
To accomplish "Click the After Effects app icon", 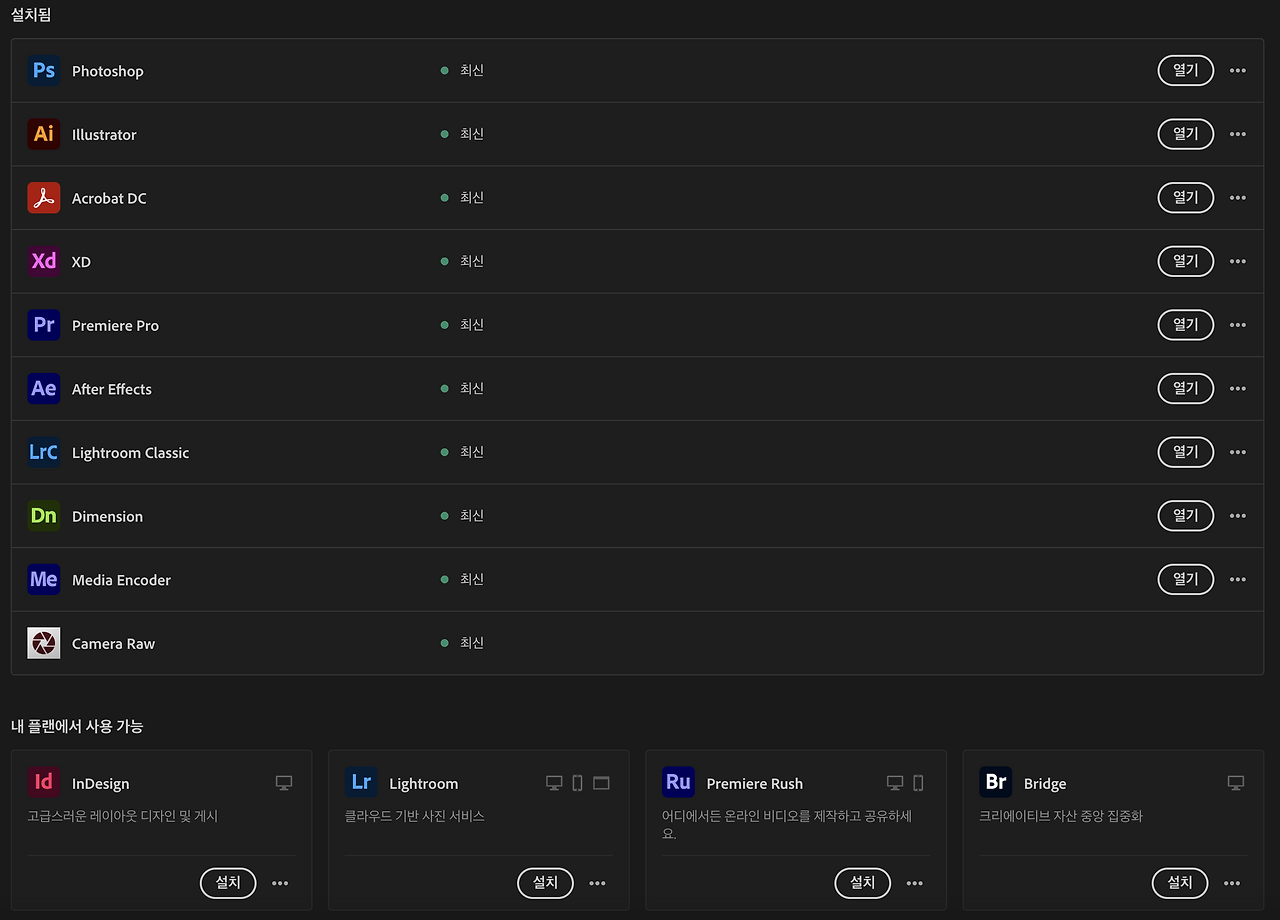I will [x=44, y=389].
